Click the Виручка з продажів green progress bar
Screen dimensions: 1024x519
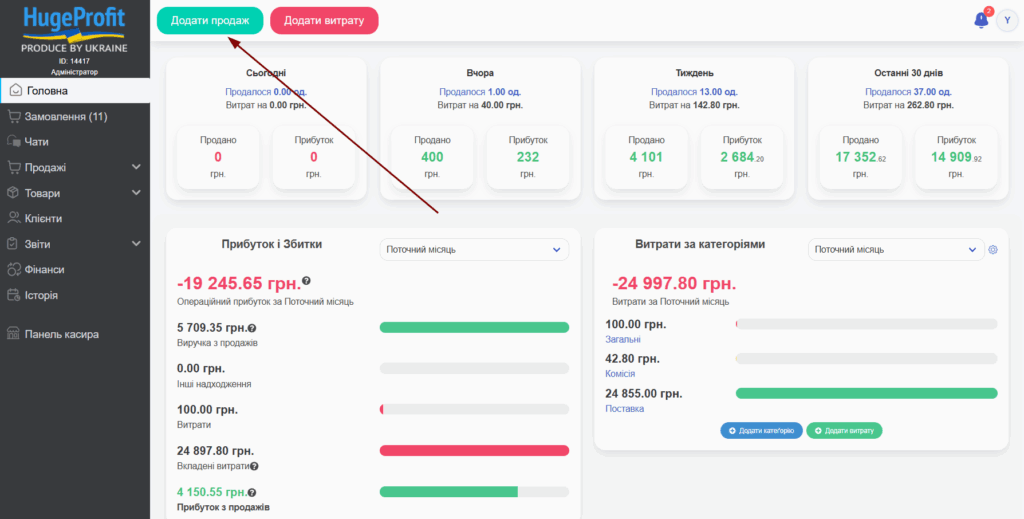(x=474, y=327)
